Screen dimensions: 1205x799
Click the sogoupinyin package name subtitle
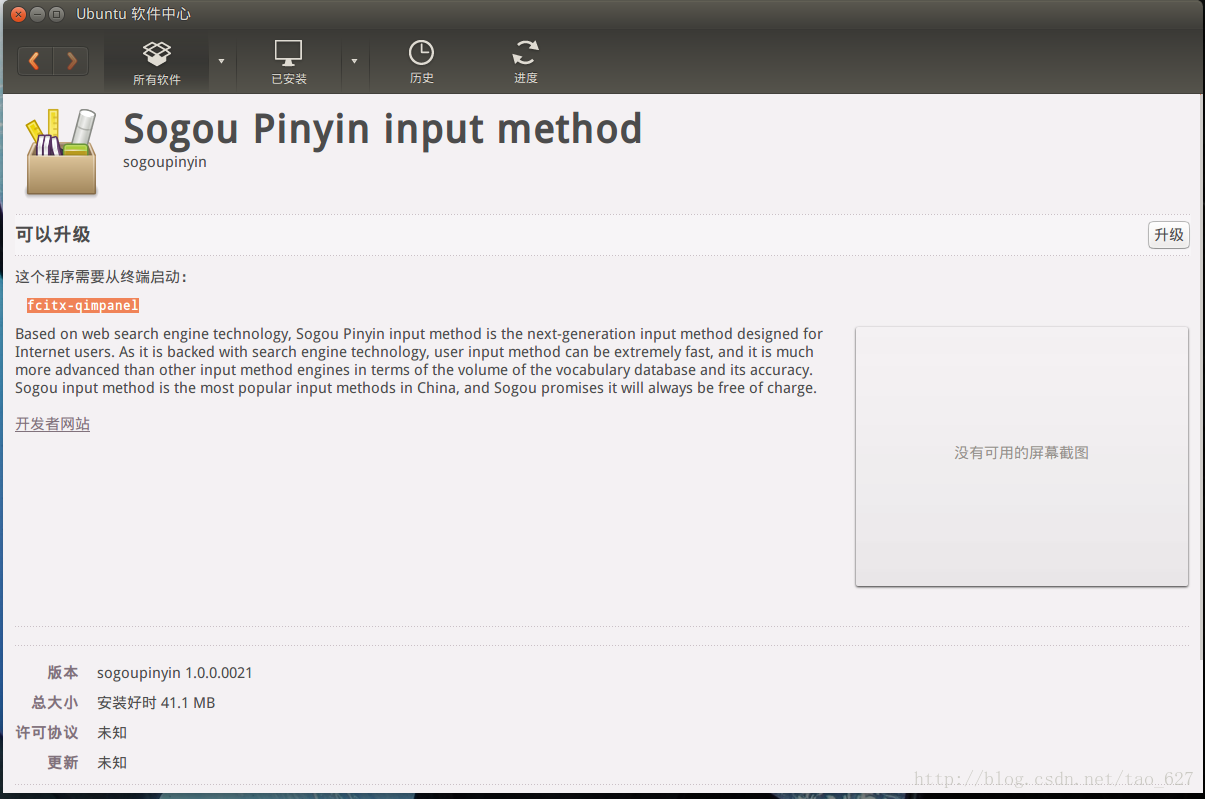click(x=165, y=162)
